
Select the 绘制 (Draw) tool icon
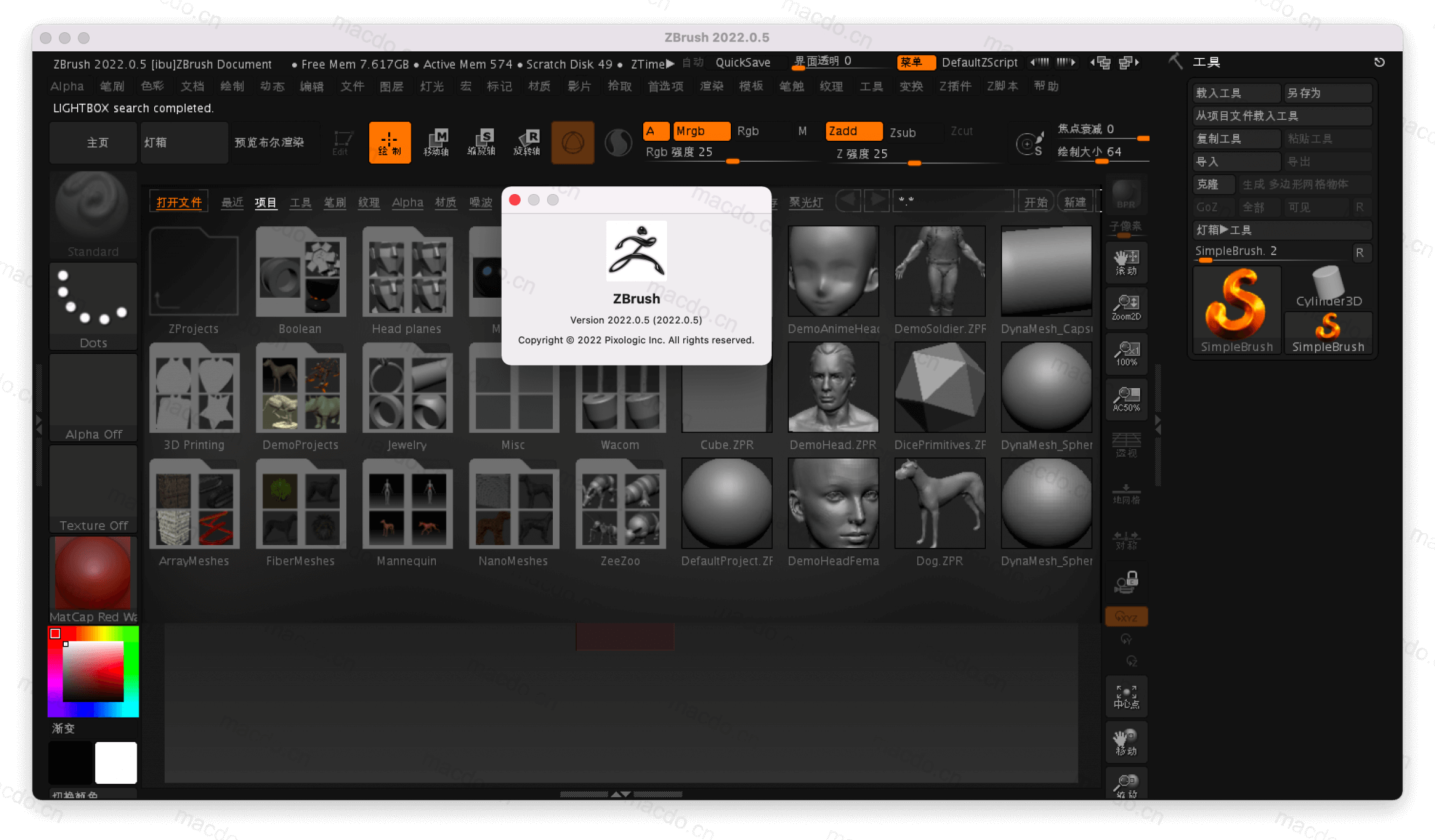[390, 142]
